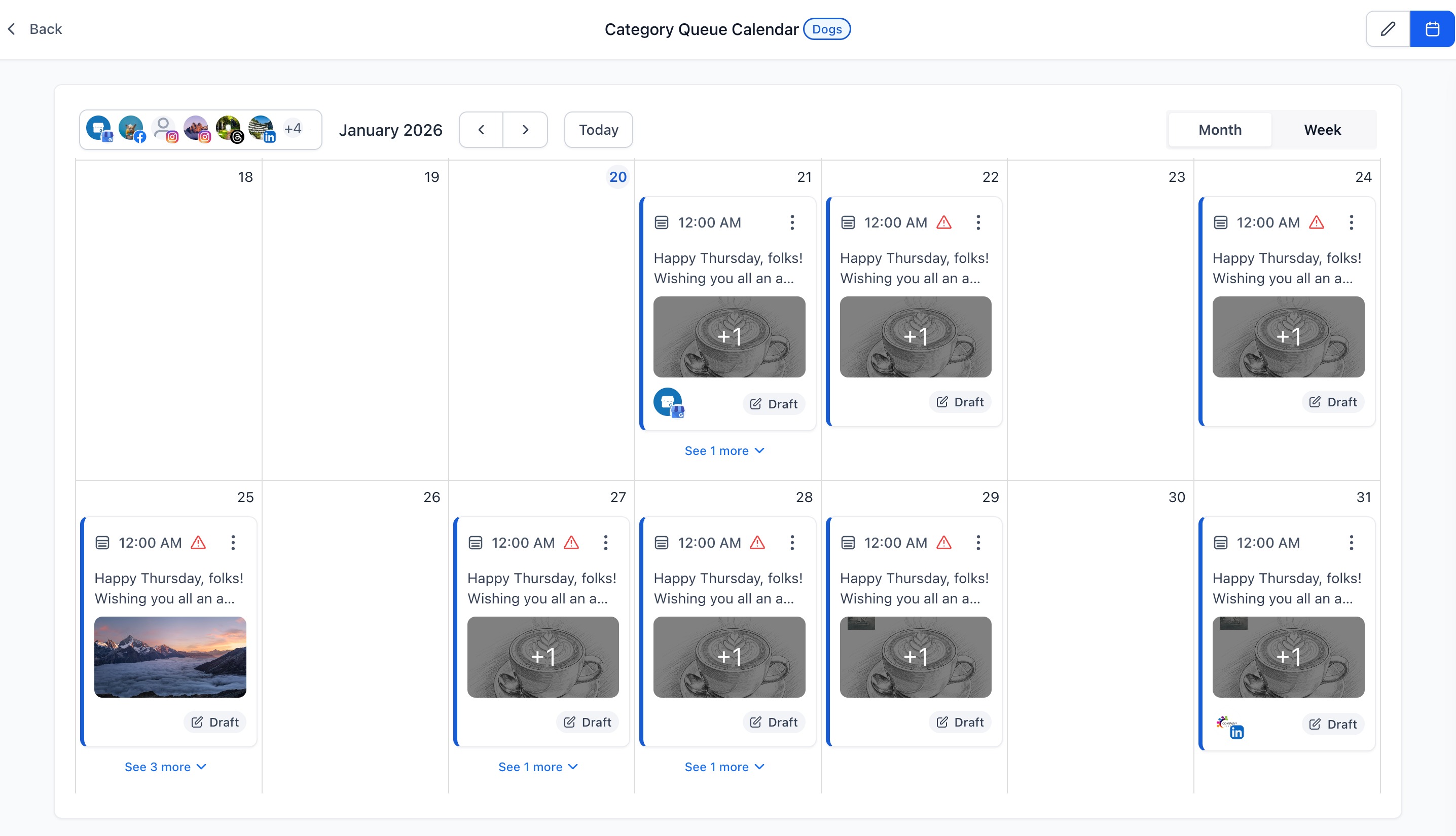The image size is (1456, 836).
Task: Open three-dot menu on January 21 post
Action: (792, 222)
